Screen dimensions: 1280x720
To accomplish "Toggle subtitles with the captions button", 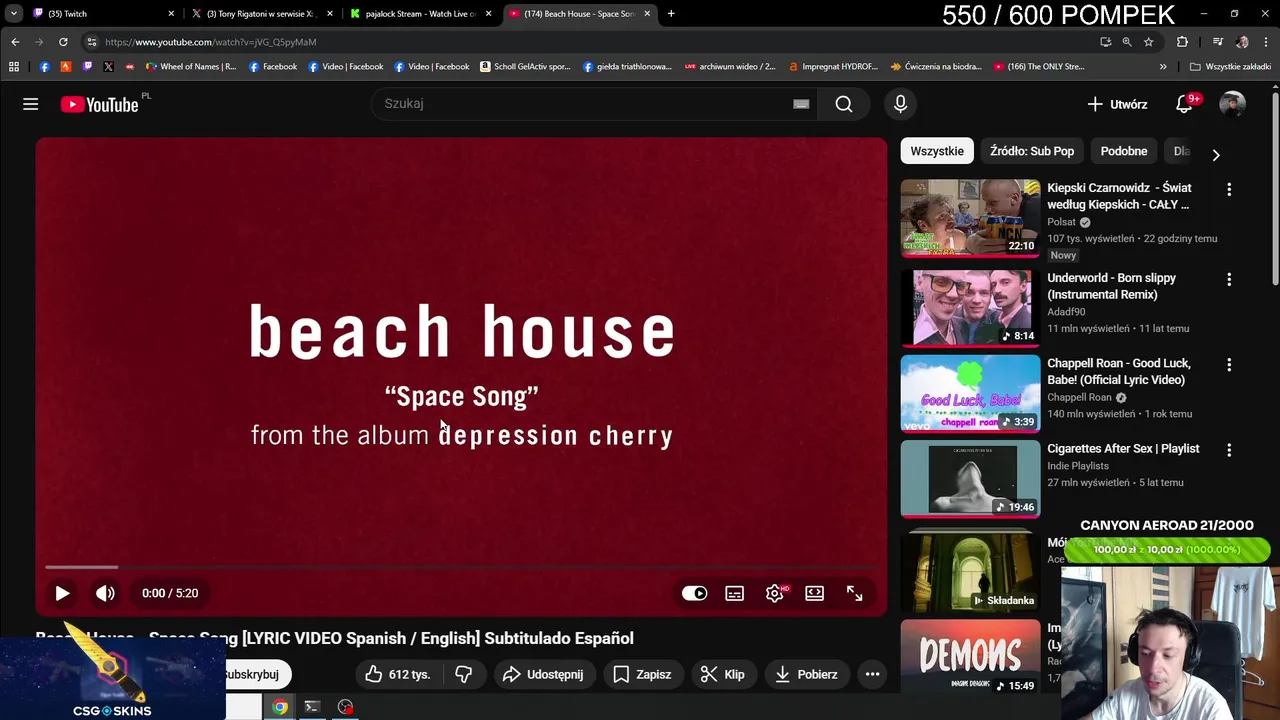I will 735,593.
